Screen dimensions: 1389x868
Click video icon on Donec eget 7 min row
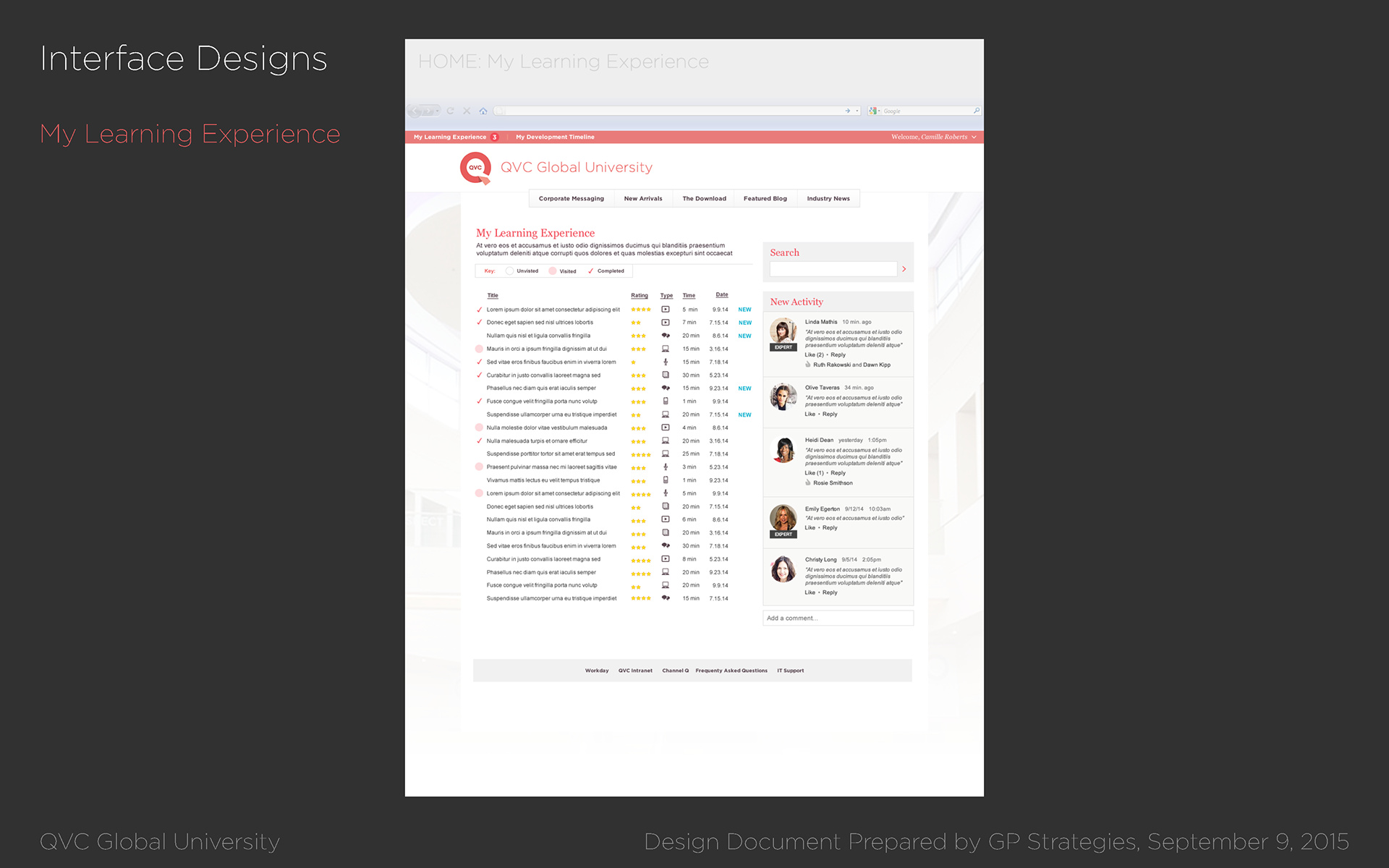click(666, 323)
